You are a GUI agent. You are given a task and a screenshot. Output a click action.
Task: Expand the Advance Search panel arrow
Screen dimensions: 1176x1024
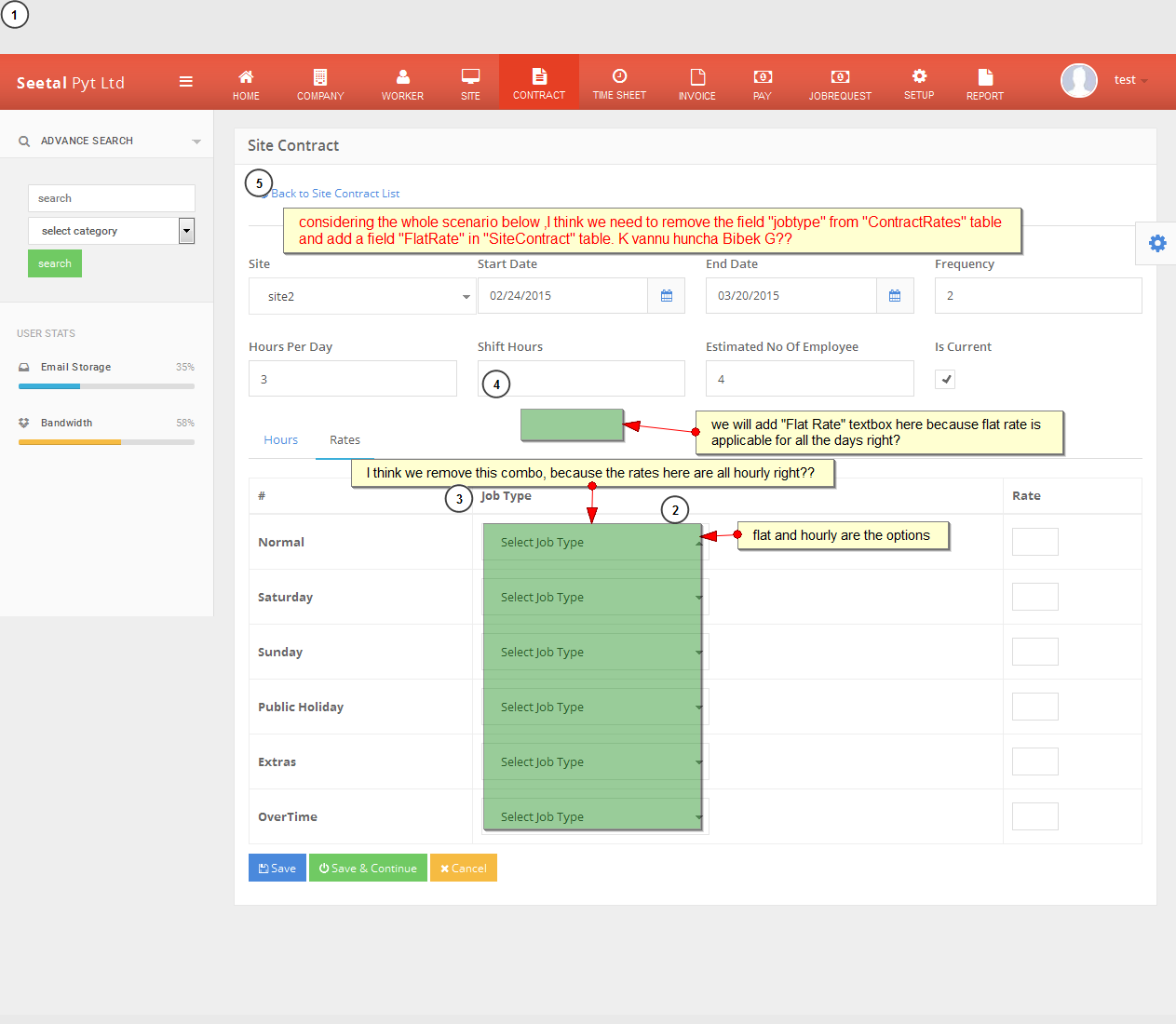click(196, 141)
